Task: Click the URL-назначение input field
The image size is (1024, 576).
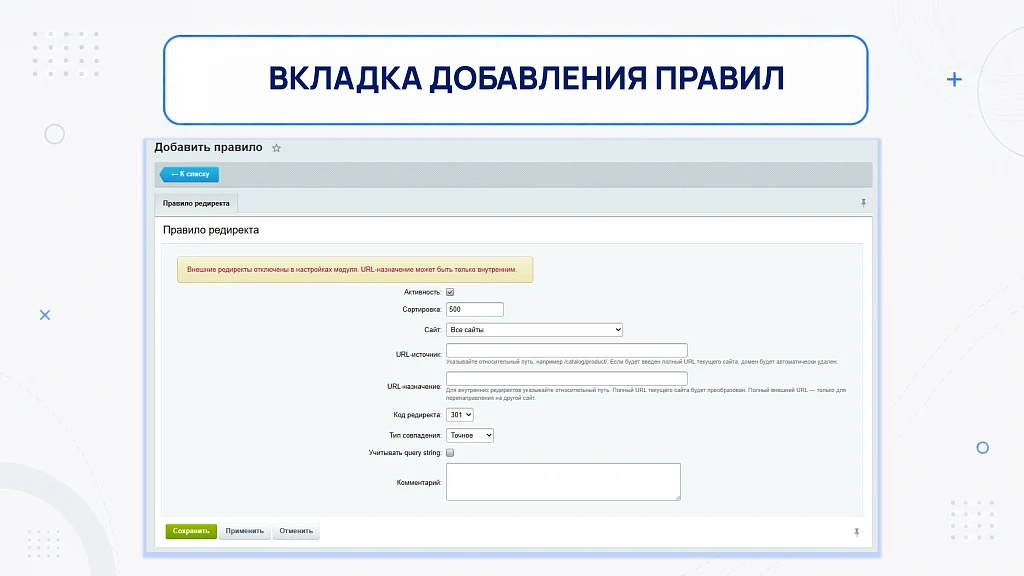Action: (567, 378)
